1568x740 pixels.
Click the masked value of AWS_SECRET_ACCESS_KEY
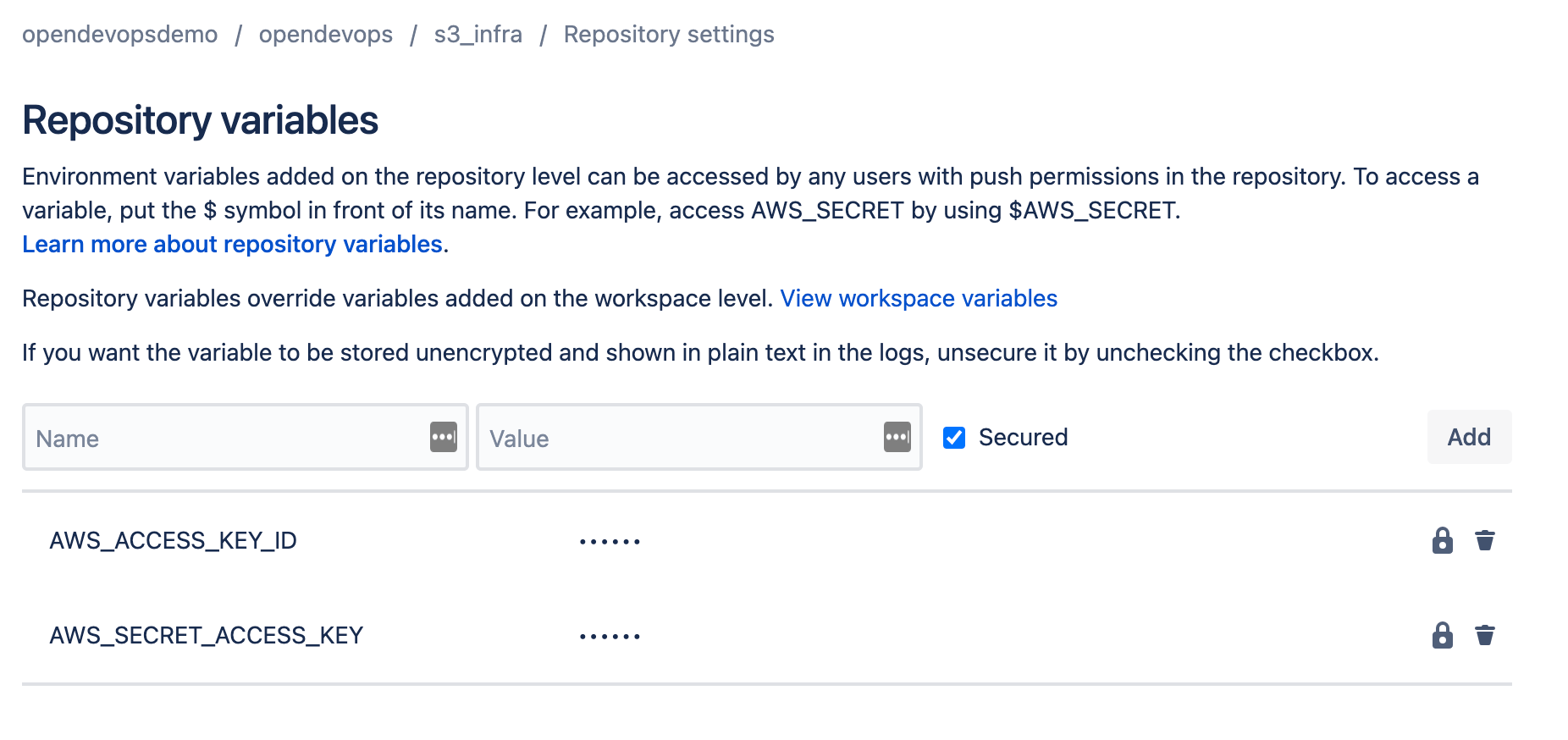coord(609,634)
